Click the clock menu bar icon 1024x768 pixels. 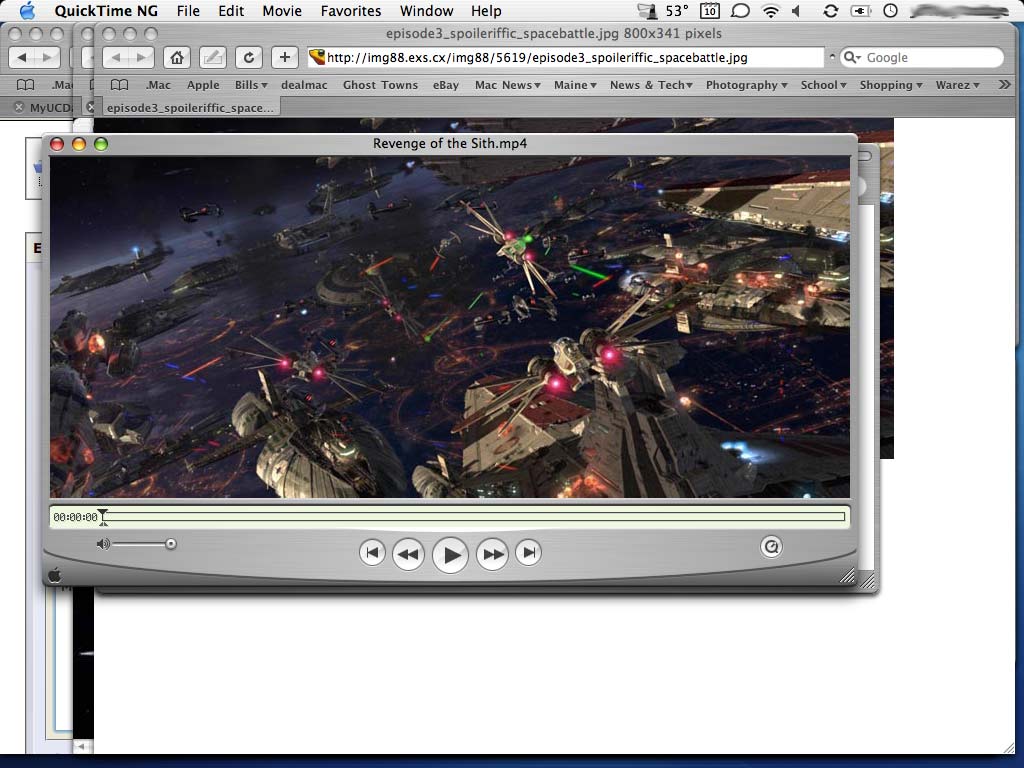890,10
